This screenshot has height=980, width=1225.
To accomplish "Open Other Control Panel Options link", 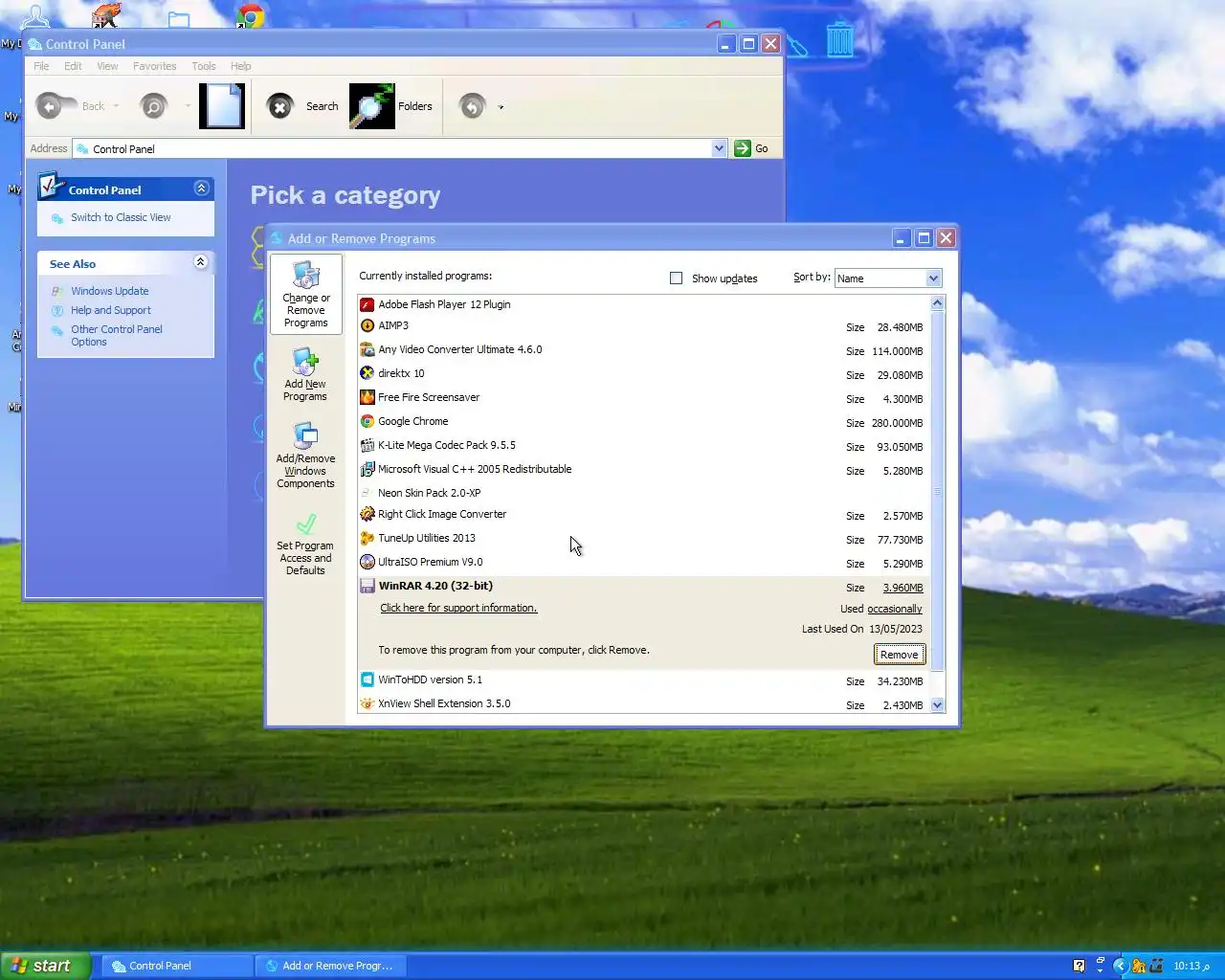I will (x=116, y=335).
